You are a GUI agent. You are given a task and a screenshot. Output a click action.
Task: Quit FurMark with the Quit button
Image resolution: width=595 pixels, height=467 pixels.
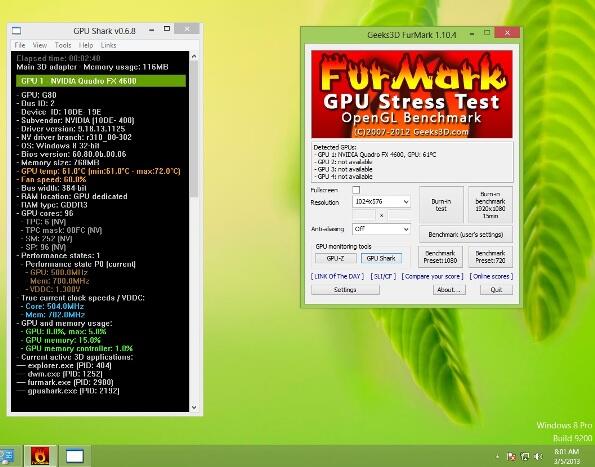point(496,289)
